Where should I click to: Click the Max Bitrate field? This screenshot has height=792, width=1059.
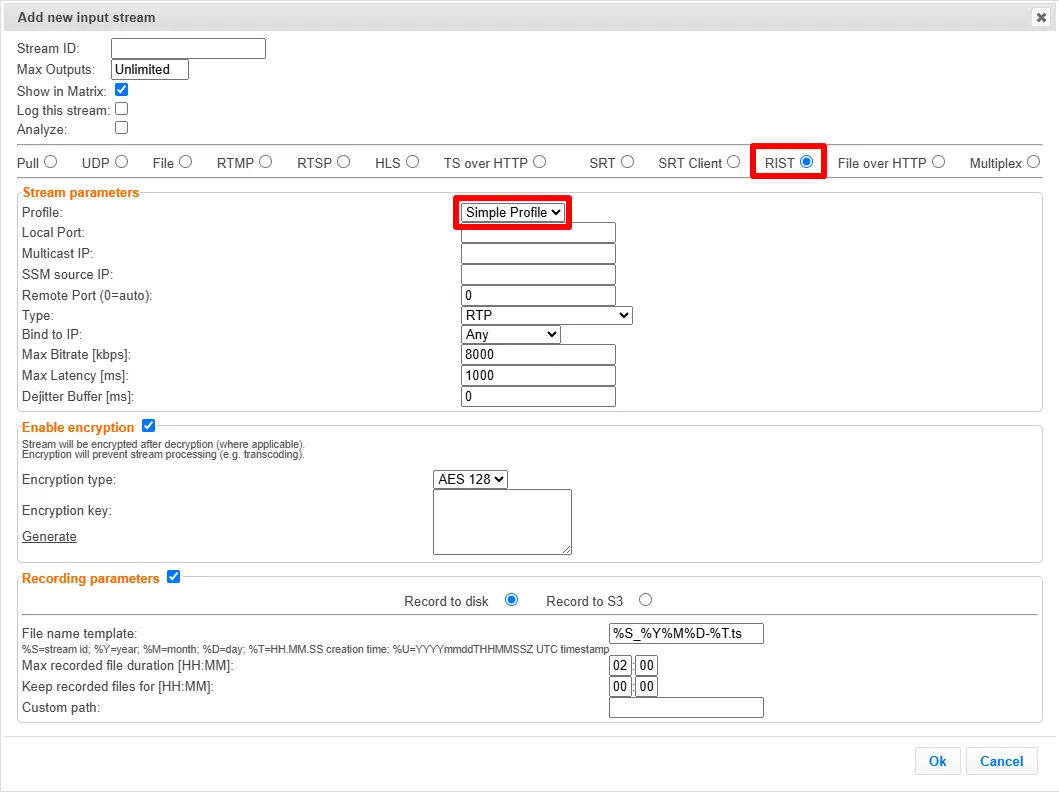click(x=538, y=354)
